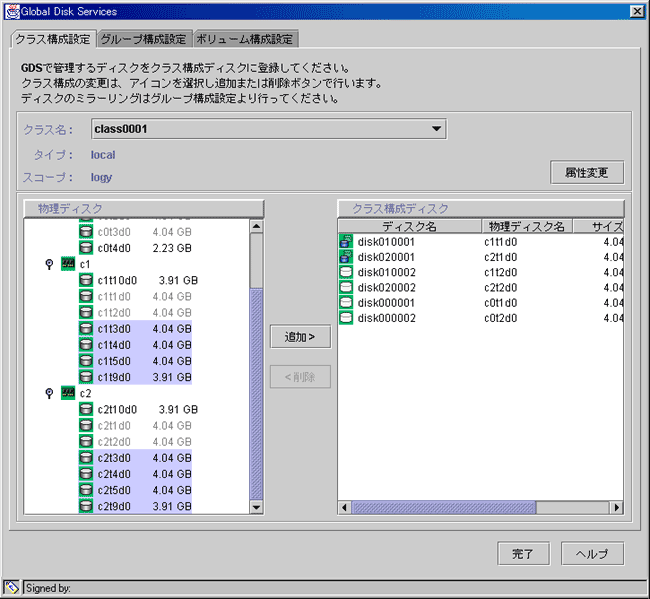
Task: Select the disk icon for disk010002
Action: 346,272
